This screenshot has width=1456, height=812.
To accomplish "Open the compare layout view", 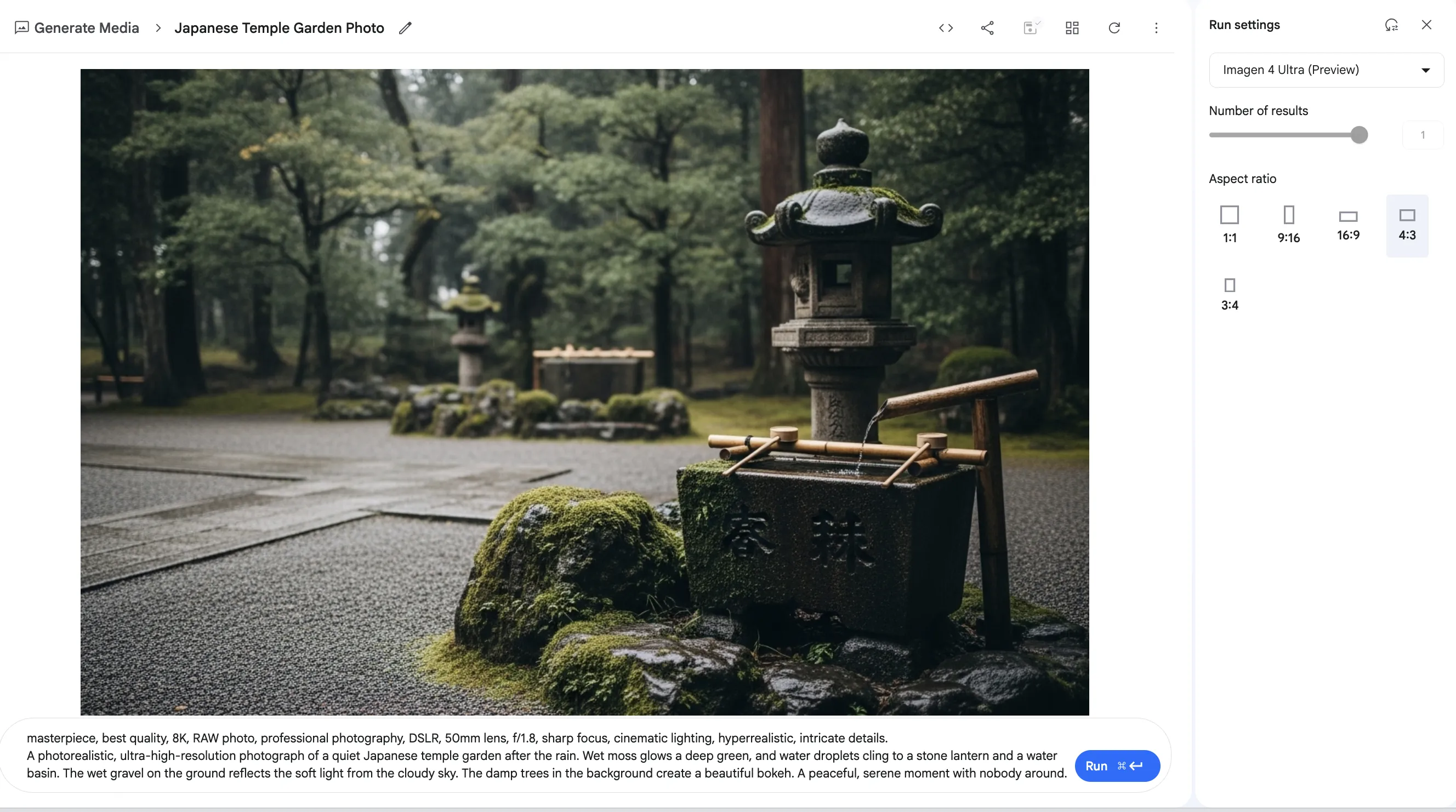I will 1072,27.
